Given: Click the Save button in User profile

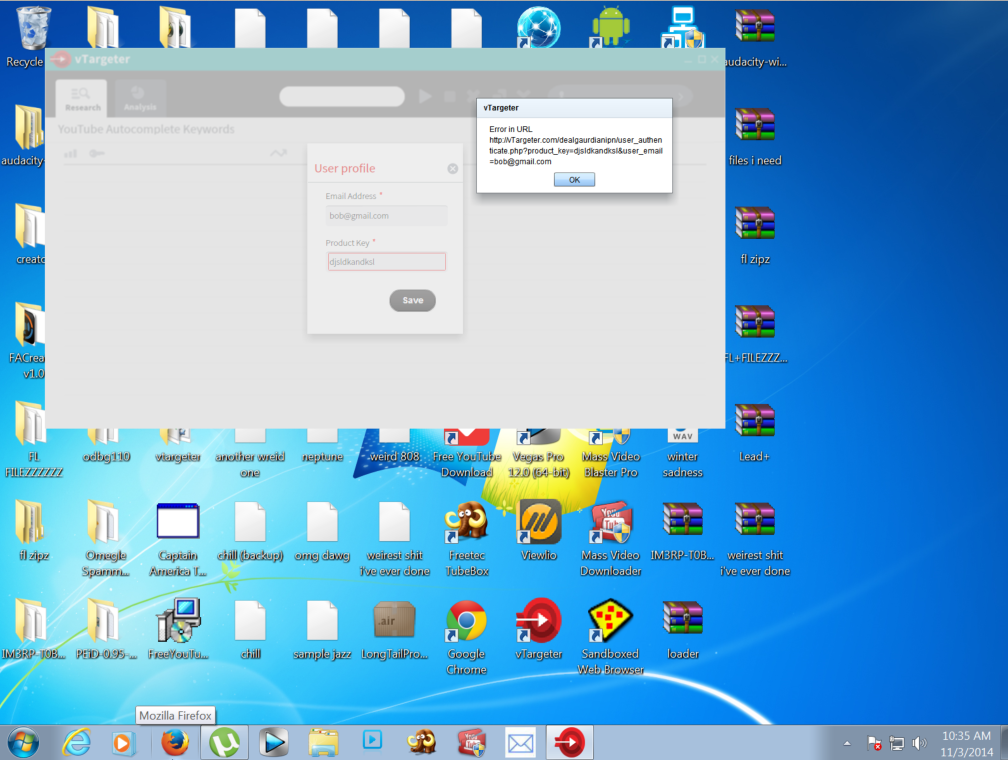Looking at the screenshot, I should pyautogui.click(x=412, y=300).
